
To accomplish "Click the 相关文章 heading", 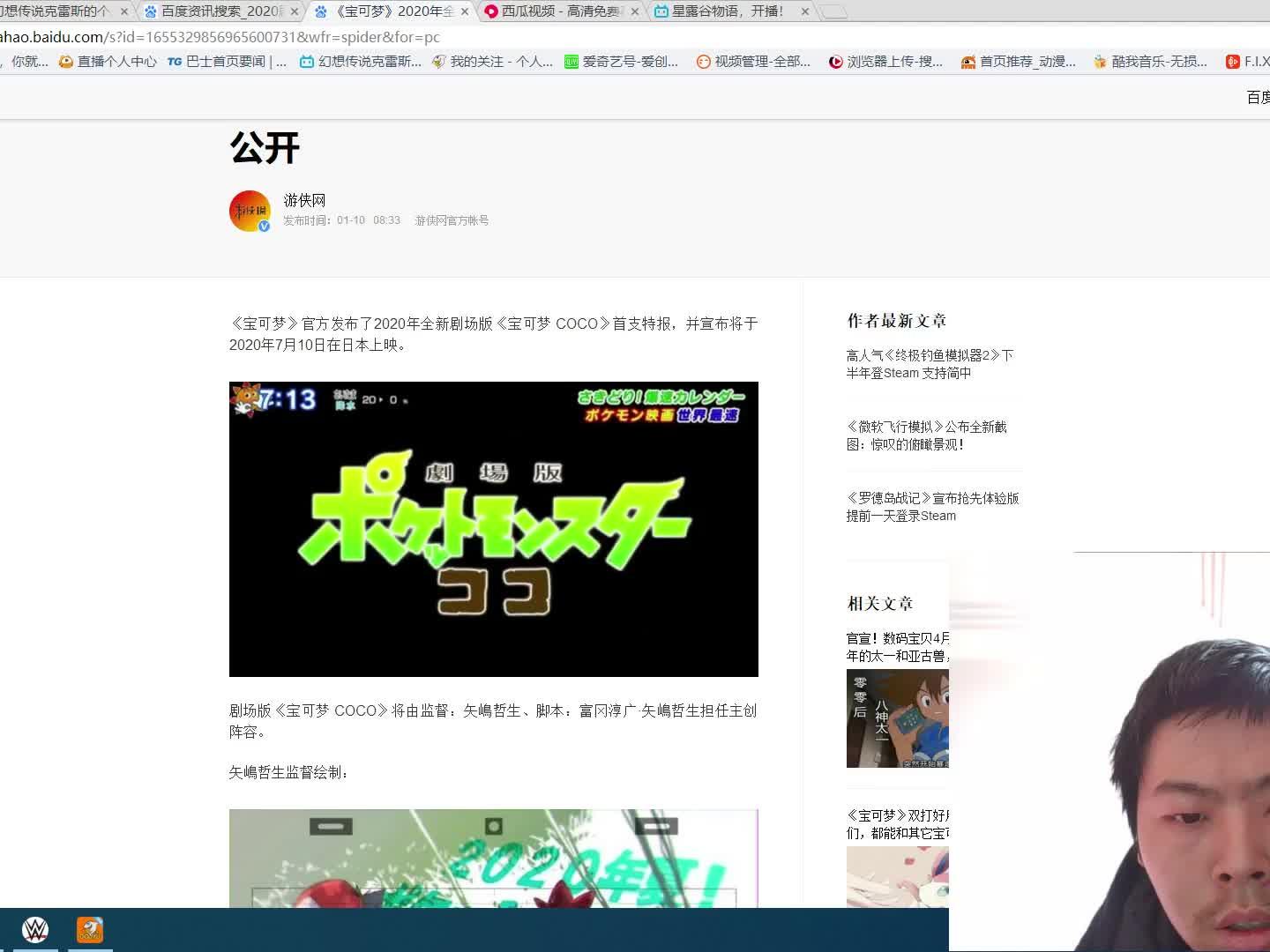I will click(880, 604).
